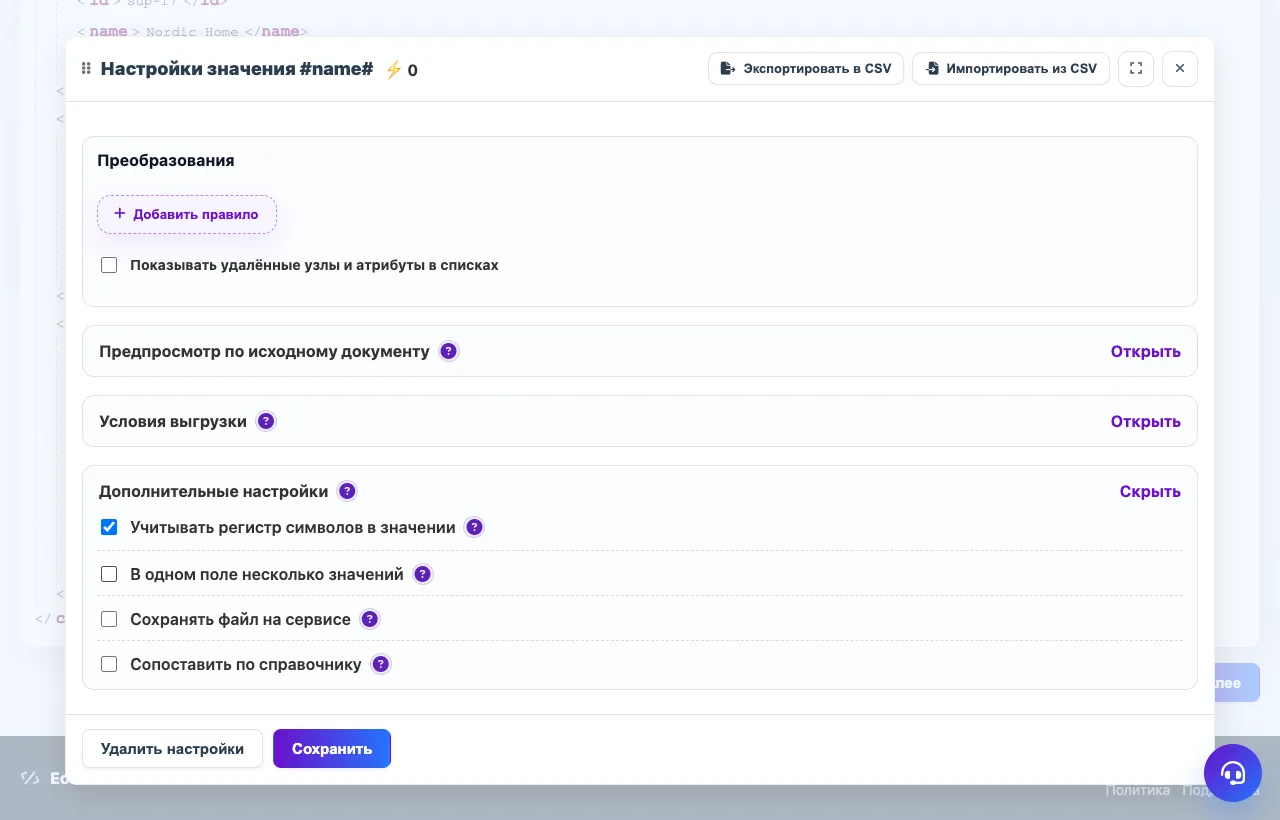Open help for Предпросмотр по исходному документу

click(449, 351)
